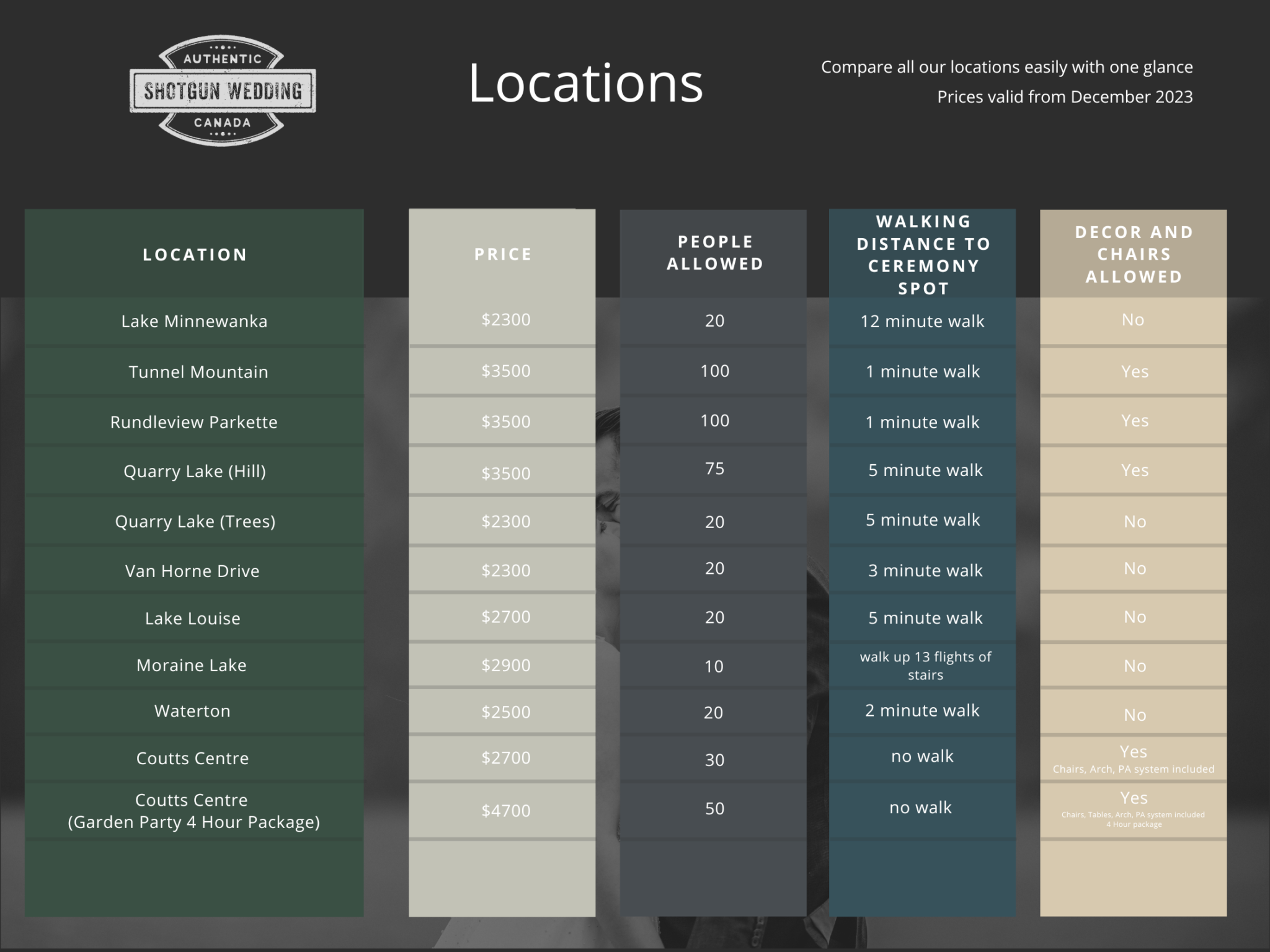Click the $2500 price for Waterton

(506, 712)
